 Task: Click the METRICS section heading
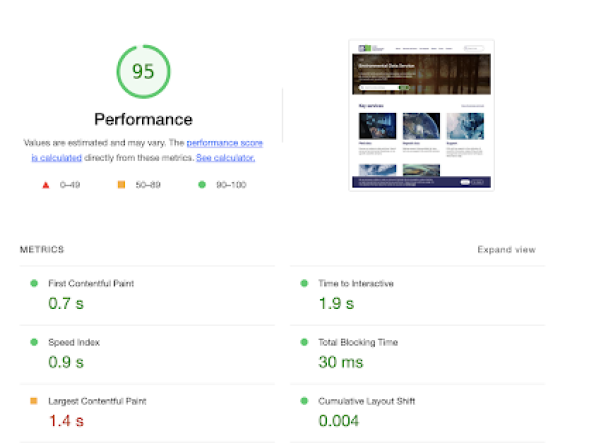click(42, 250)
